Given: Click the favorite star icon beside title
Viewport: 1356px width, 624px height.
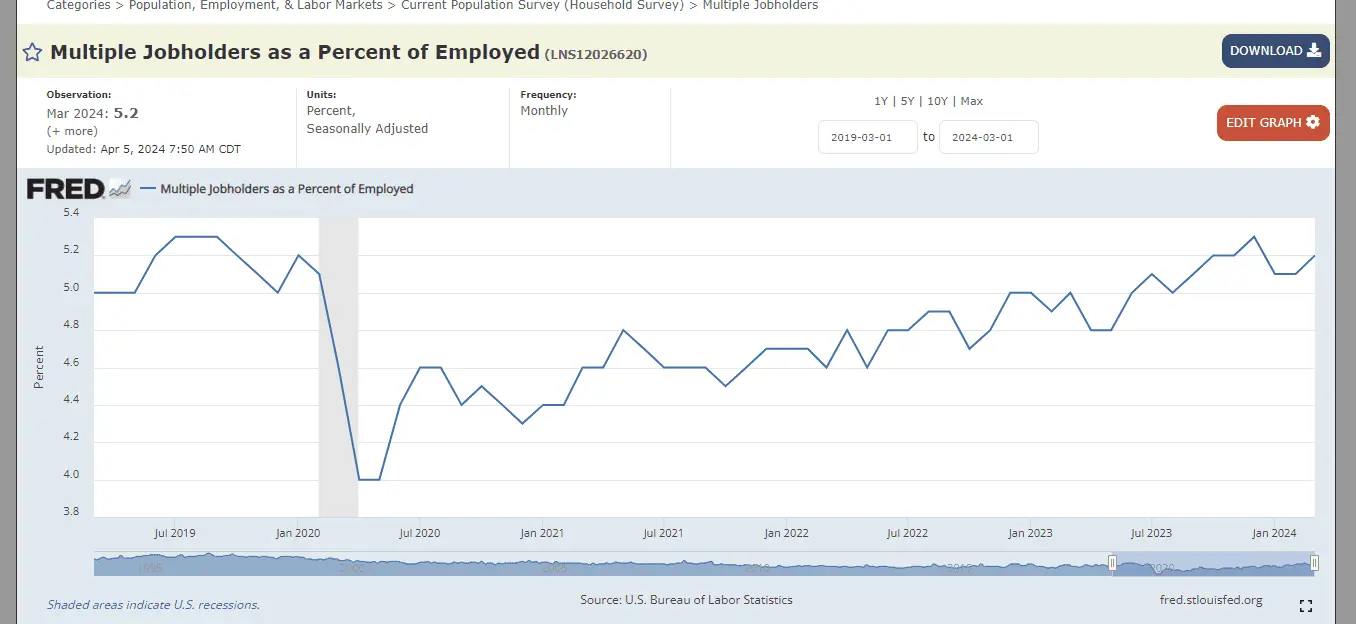Looking at the screenshot, I should point(32,53).
